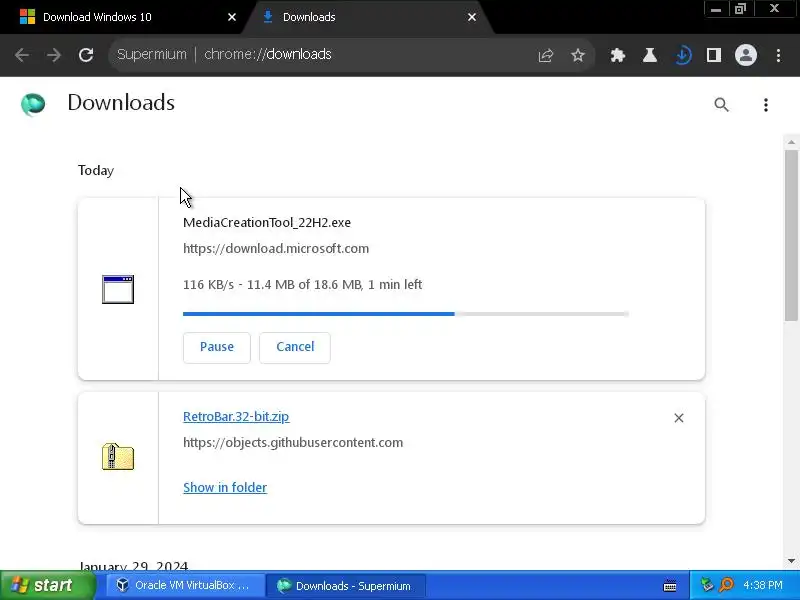800x600 pixels.
Task: Click the page vertical scrollbar thumb
Action: point(791,236)
